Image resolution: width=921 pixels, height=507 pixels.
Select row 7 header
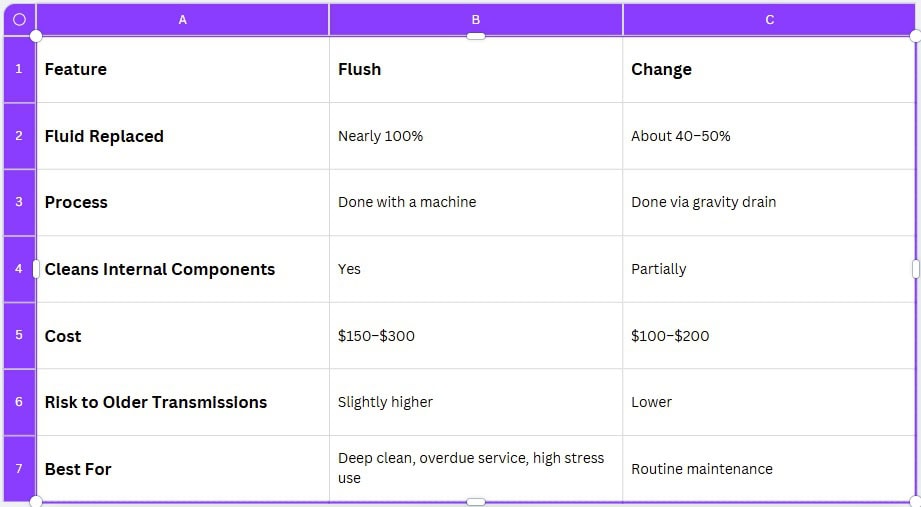(x=19, y=469)
